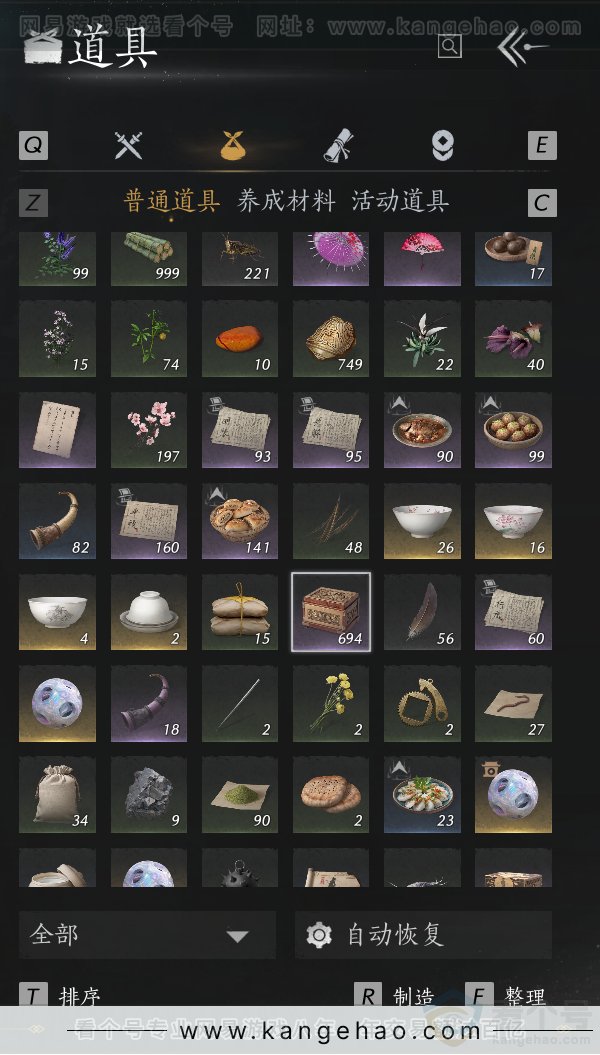600x1055 pixels.
Task: Select the cloth sack item showing 34
Action: [57, 795]
